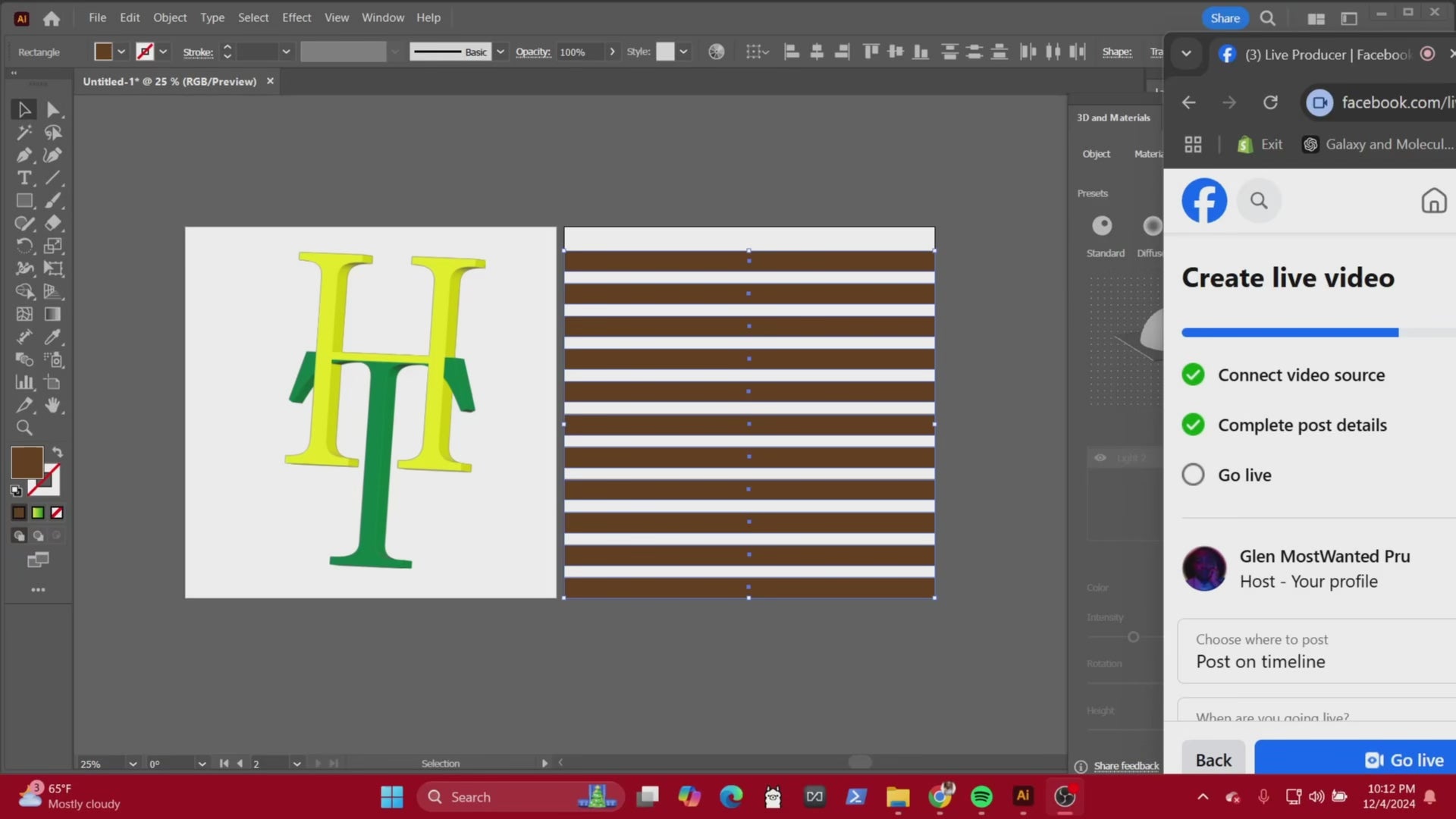1456x819 pixels.
Task: Open the Effect menu
Action: tap(297, 17)
